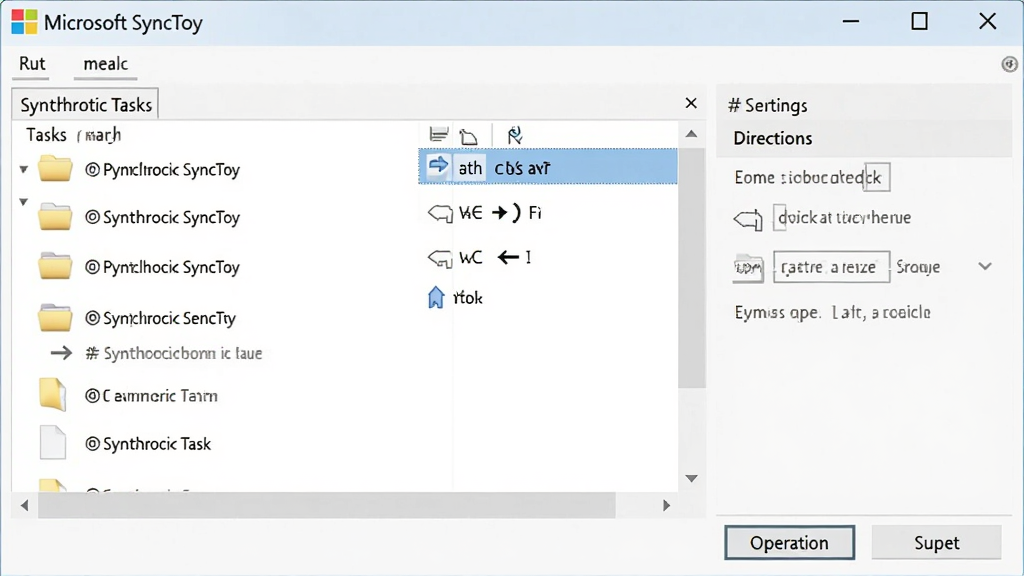Click hand icon beside doick at tucyrherue

click(x=748, y=219)
